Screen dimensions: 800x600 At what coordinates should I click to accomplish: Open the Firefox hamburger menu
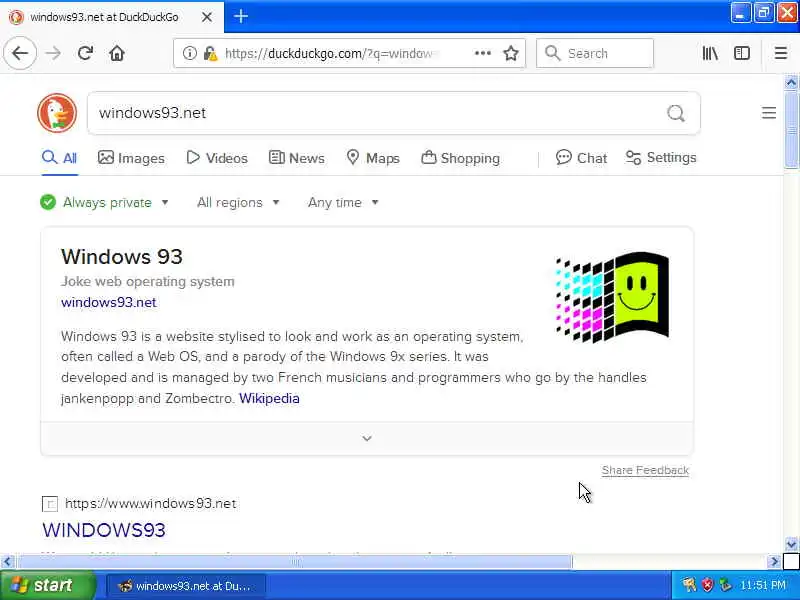(x=781, y=53)
